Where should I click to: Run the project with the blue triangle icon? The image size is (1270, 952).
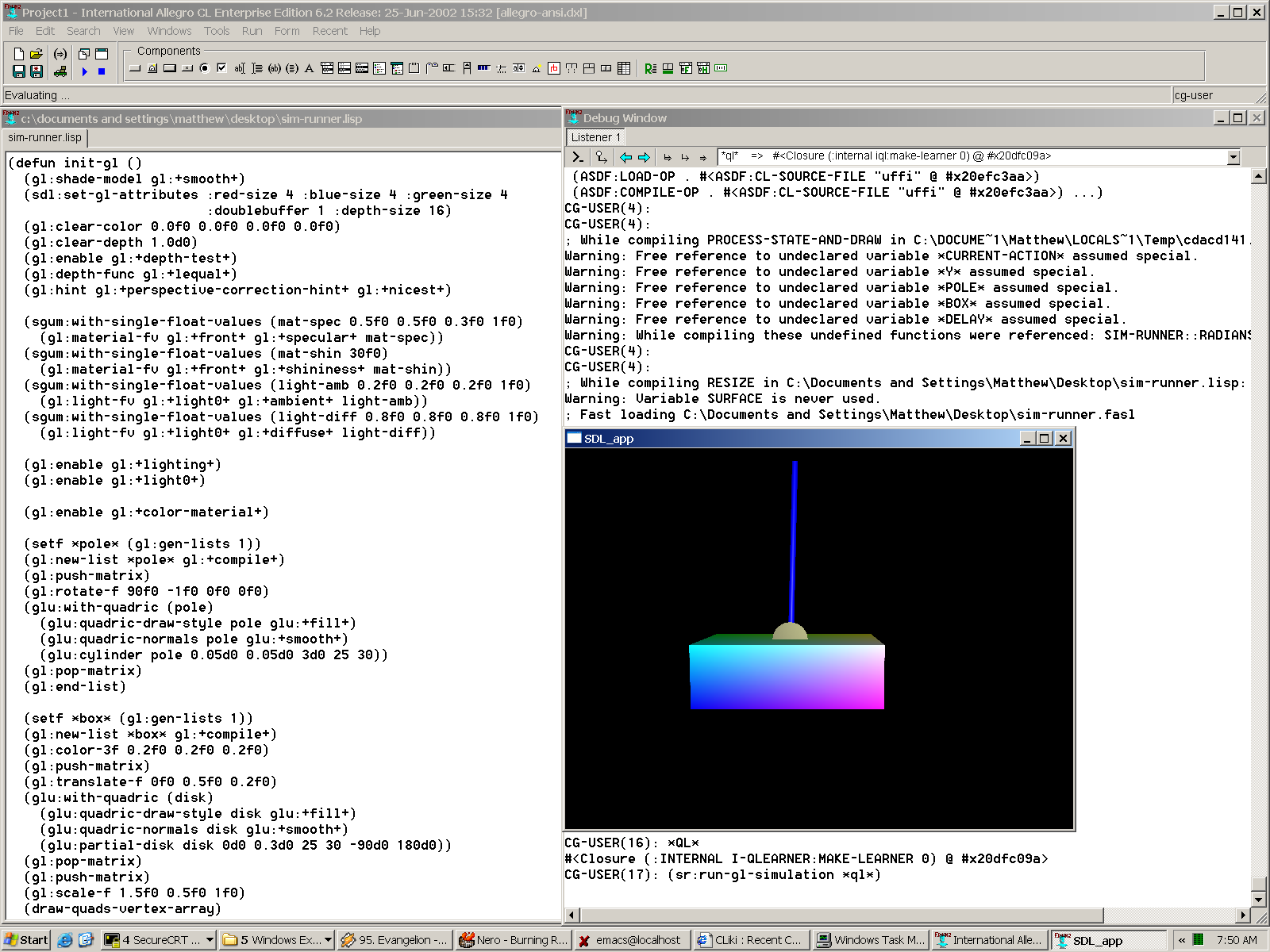pyautogui.click(x=84, y=71)
